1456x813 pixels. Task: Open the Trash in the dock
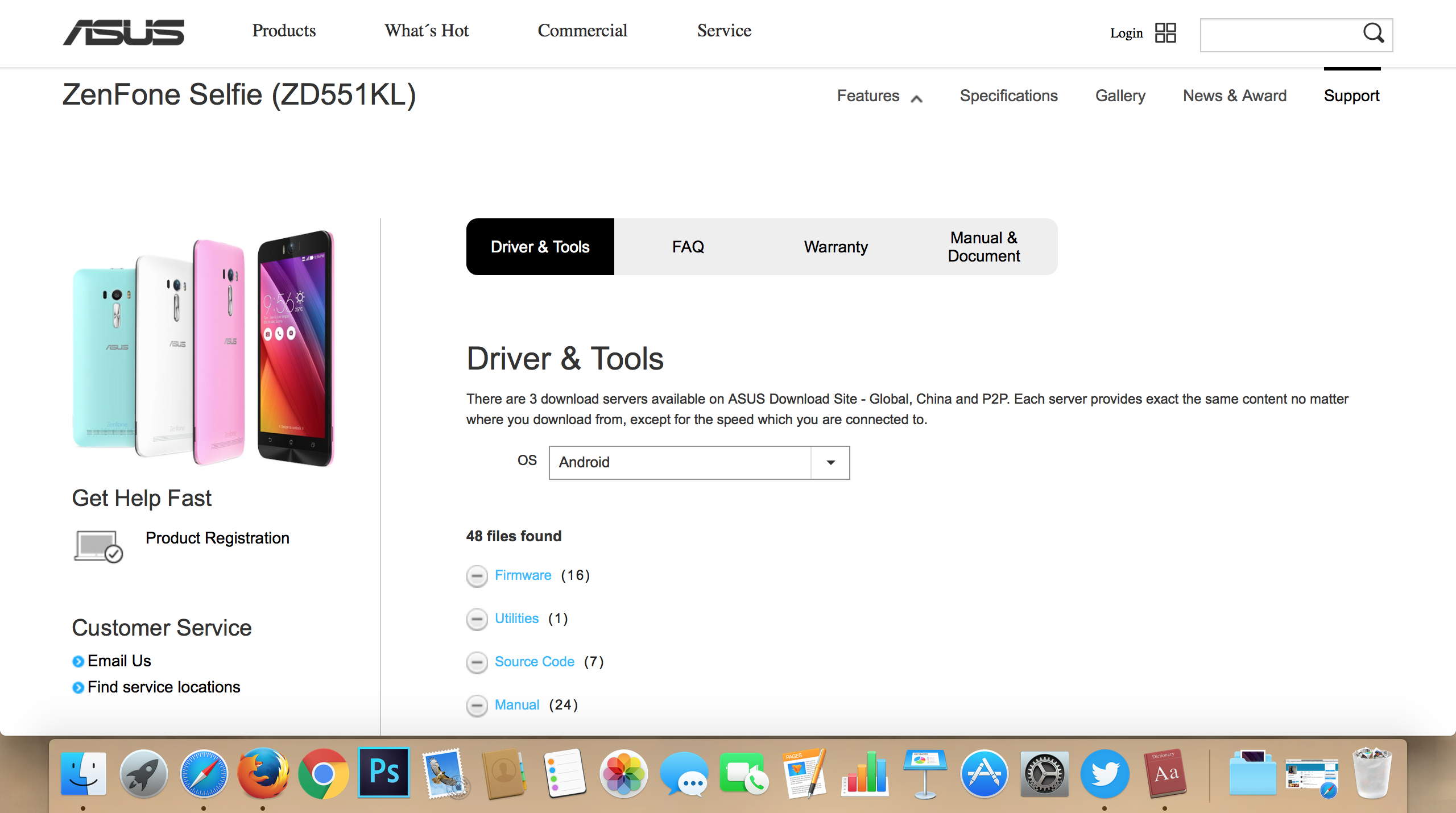click(1372, 773)
